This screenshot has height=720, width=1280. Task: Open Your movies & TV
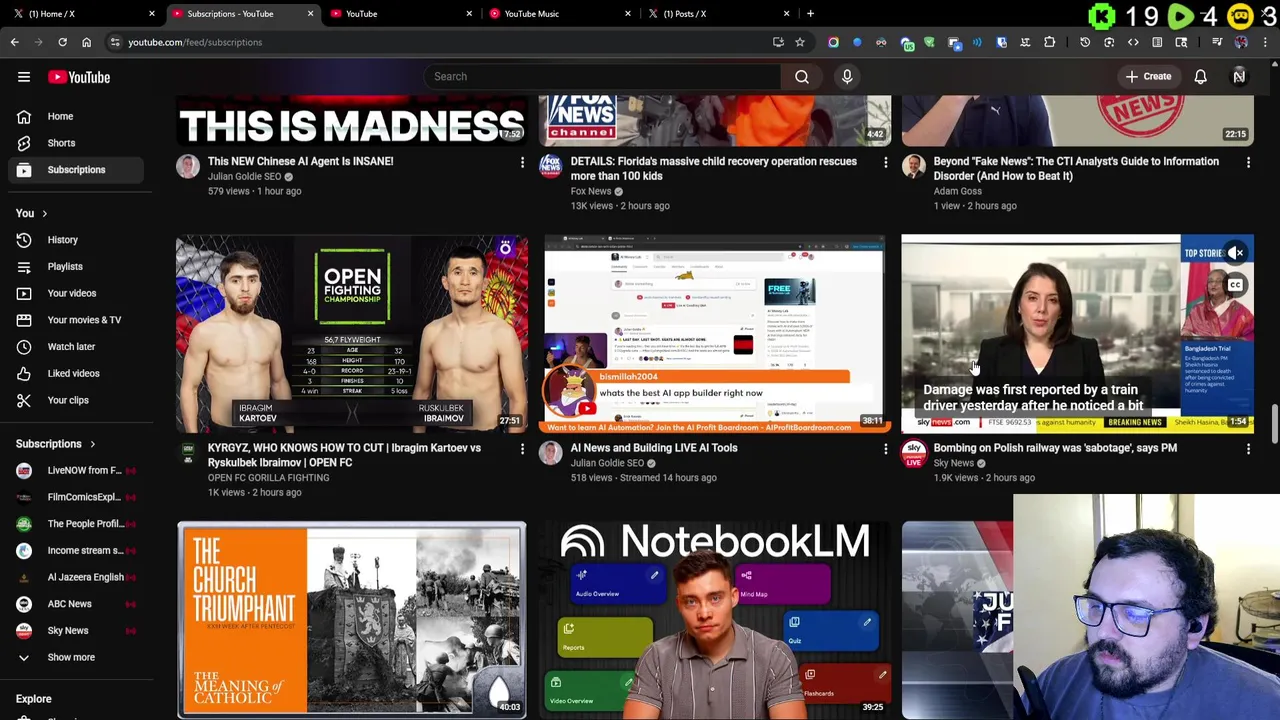click(76, 320)
